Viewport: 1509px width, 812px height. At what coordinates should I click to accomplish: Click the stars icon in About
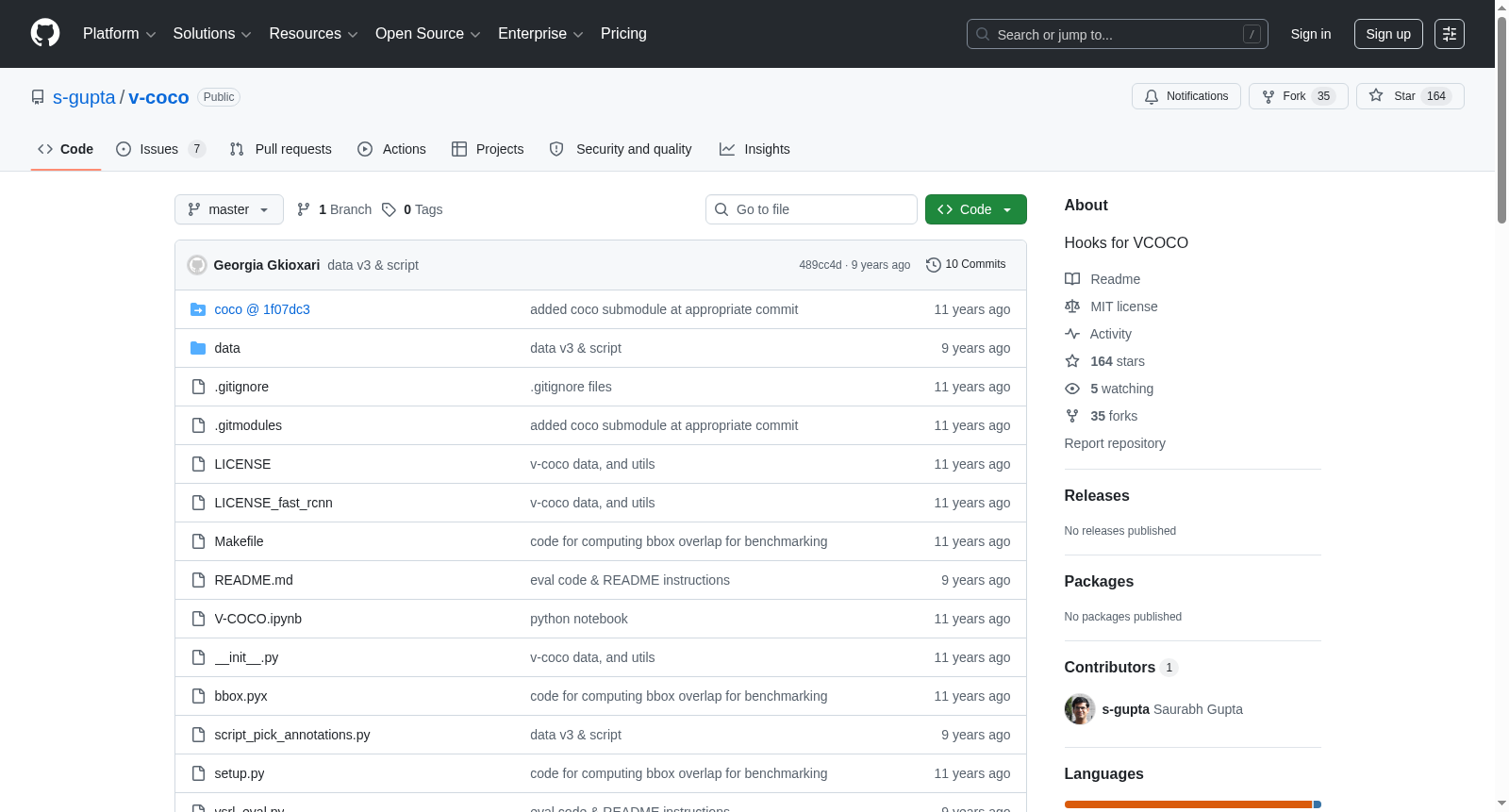(x=1072, y=361)
